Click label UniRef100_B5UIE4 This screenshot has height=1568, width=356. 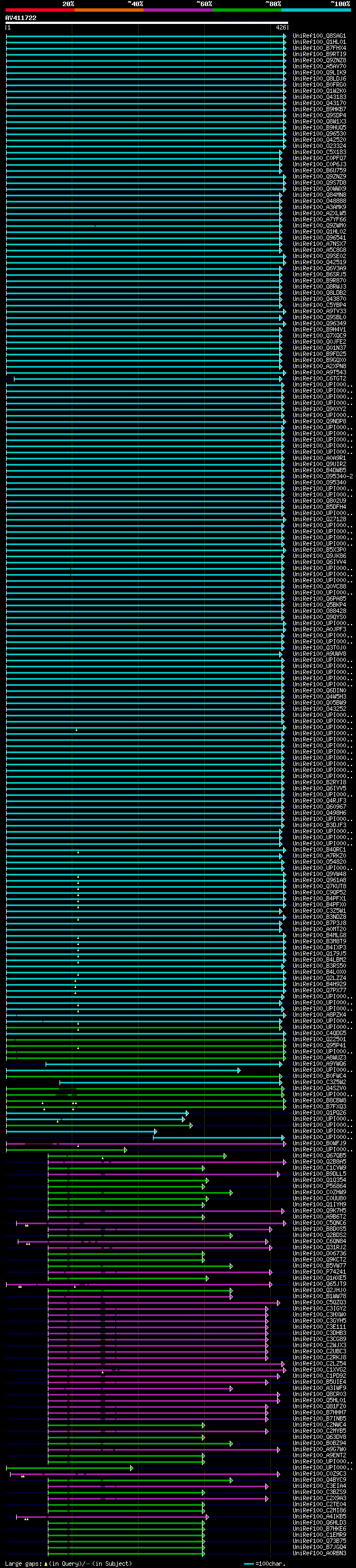point(319,1382)
